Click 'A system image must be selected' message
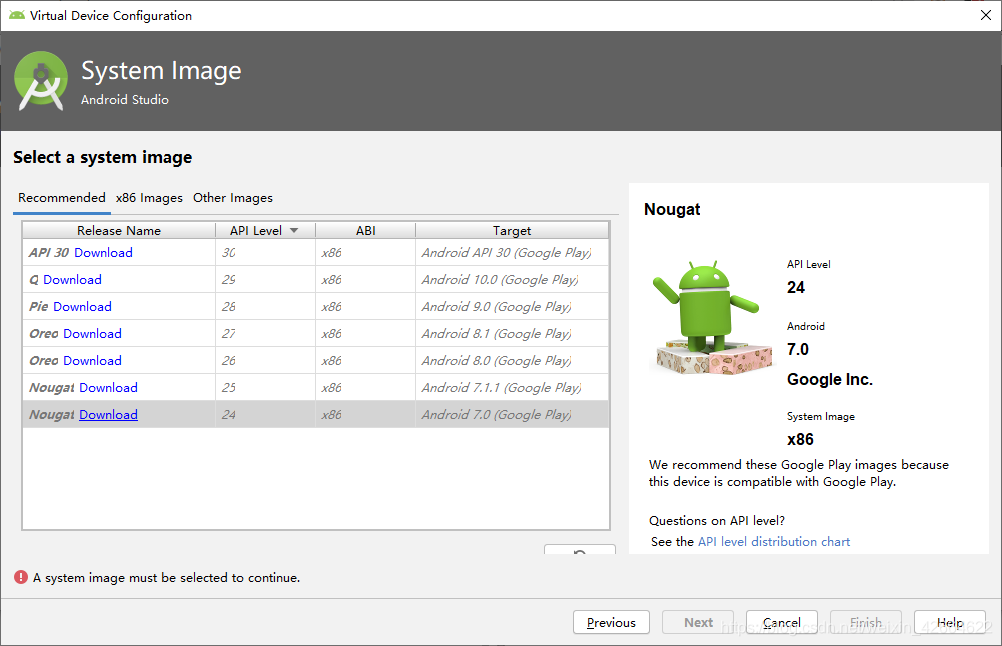 coord(166,578)
